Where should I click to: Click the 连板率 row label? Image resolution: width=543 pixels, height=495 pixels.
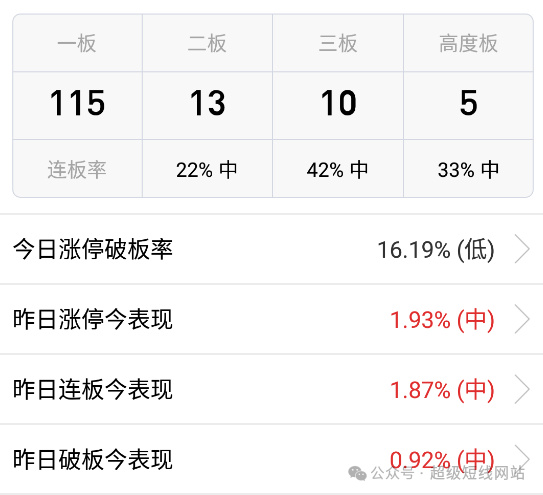click(x=77, y=170)
